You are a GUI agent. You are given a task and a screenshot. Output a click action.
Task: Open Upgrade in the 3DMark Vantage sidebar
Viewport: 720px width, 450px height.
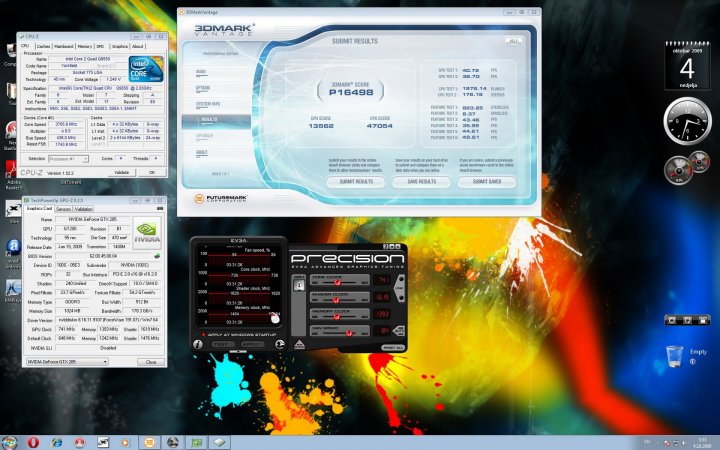(x=204, y=136)
